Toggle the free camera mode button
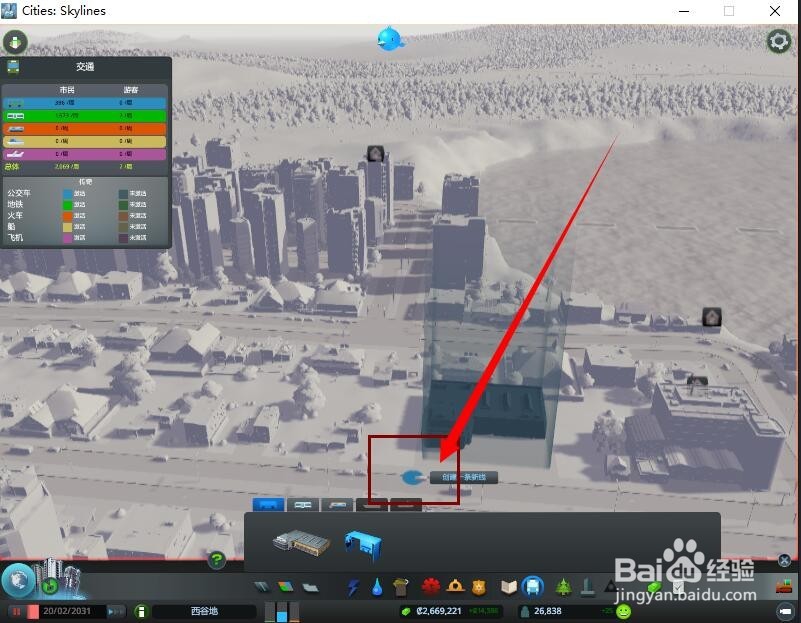Screen dimensions: 801x623 (784, 611)
